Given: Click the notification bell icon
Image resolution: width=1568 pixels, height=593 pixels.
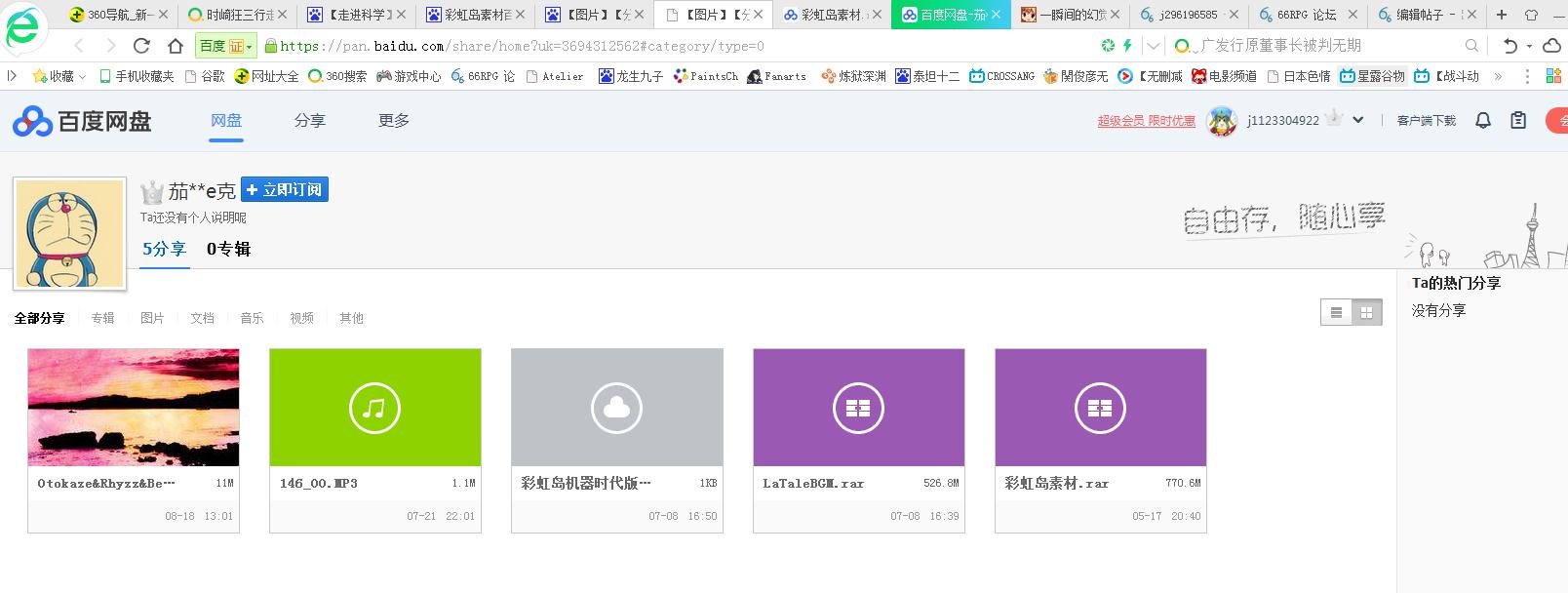Looking at the screenshot, I should pos(1483,120).
